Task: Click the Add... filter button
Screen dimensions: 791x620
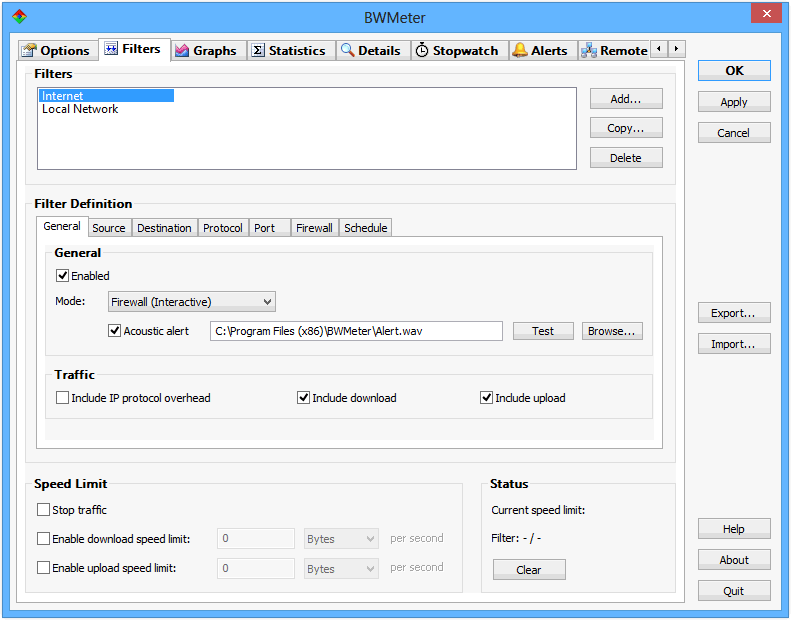Action: coord(626,99)
